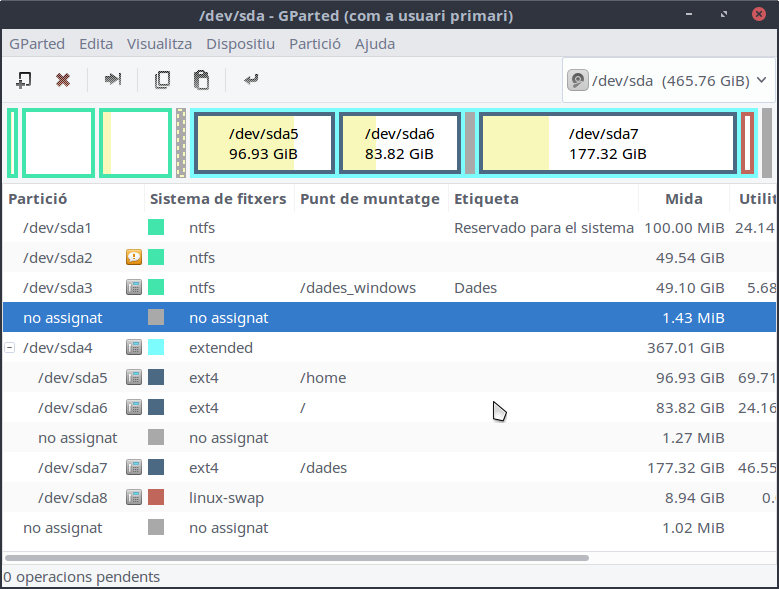Click the mounted key icon beside /dev/sda5

[133, 378]
